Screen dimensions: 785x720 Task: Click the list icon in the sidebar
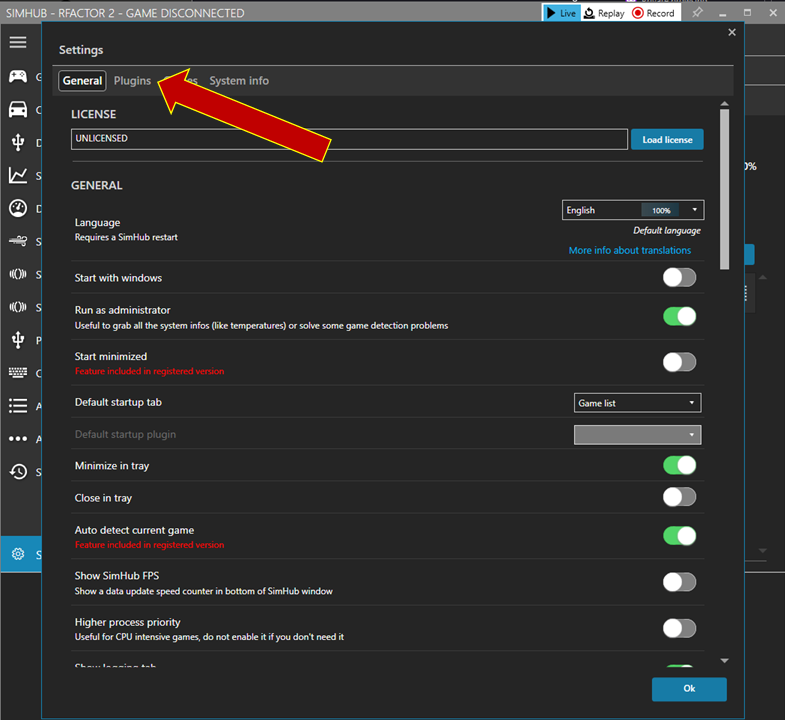tap(18, 406)
